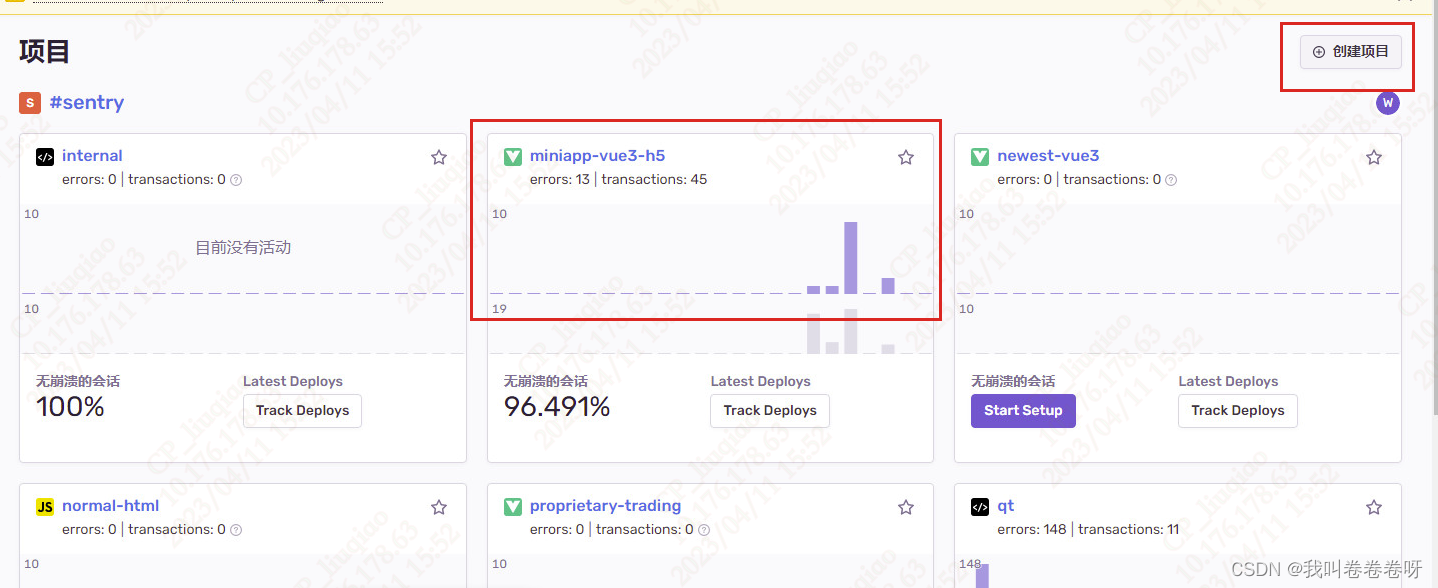The image size is (1438, 588).
Task: Click the 96.491% crash-free value
Action: pos(557,407)
